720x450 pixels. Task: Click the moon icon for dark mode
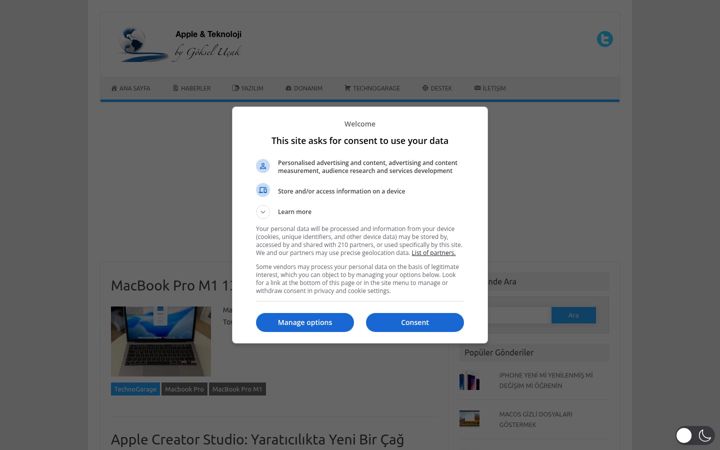705,435
